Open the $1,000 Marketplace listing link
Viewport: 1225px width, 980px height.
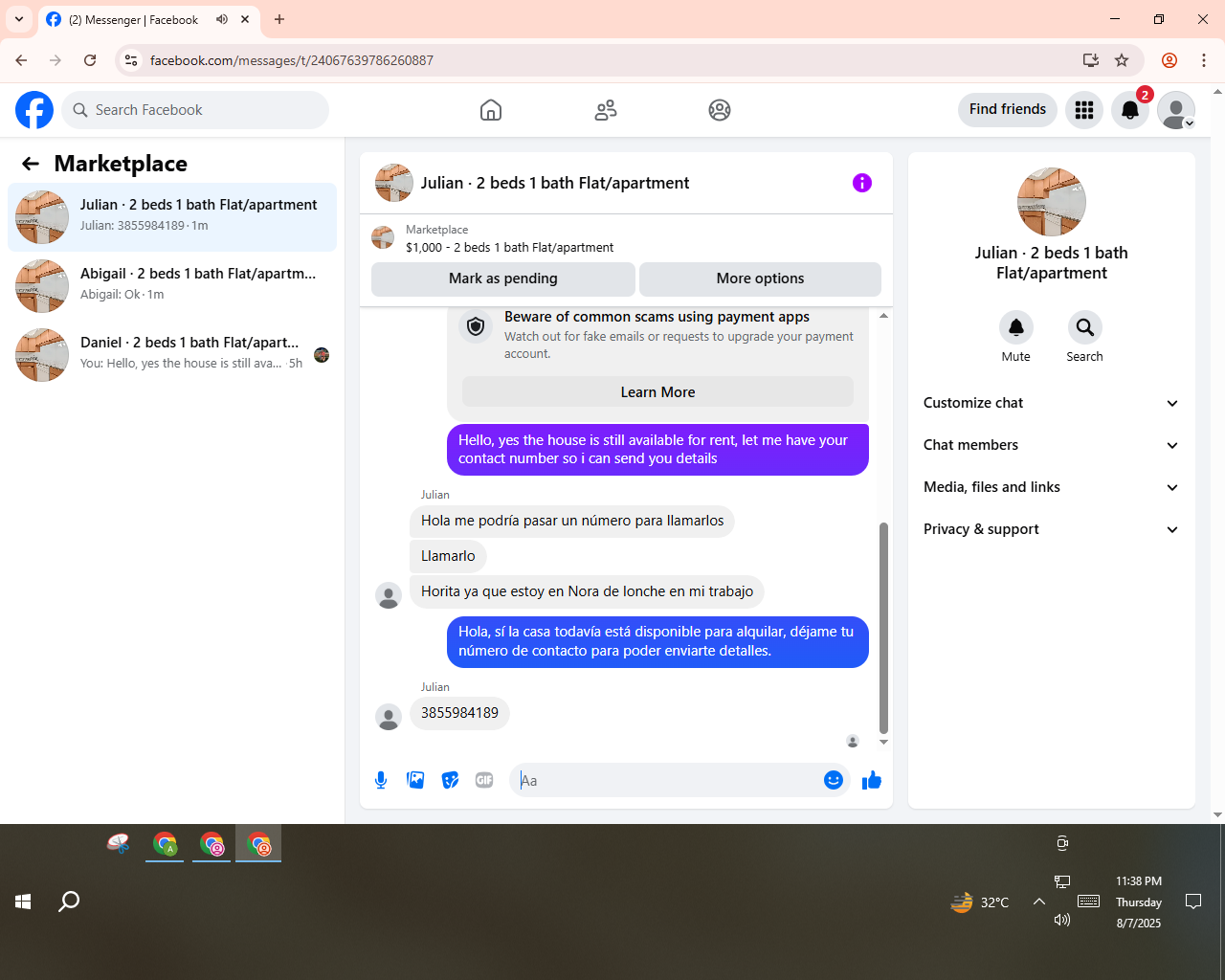[x=509, y=247]
